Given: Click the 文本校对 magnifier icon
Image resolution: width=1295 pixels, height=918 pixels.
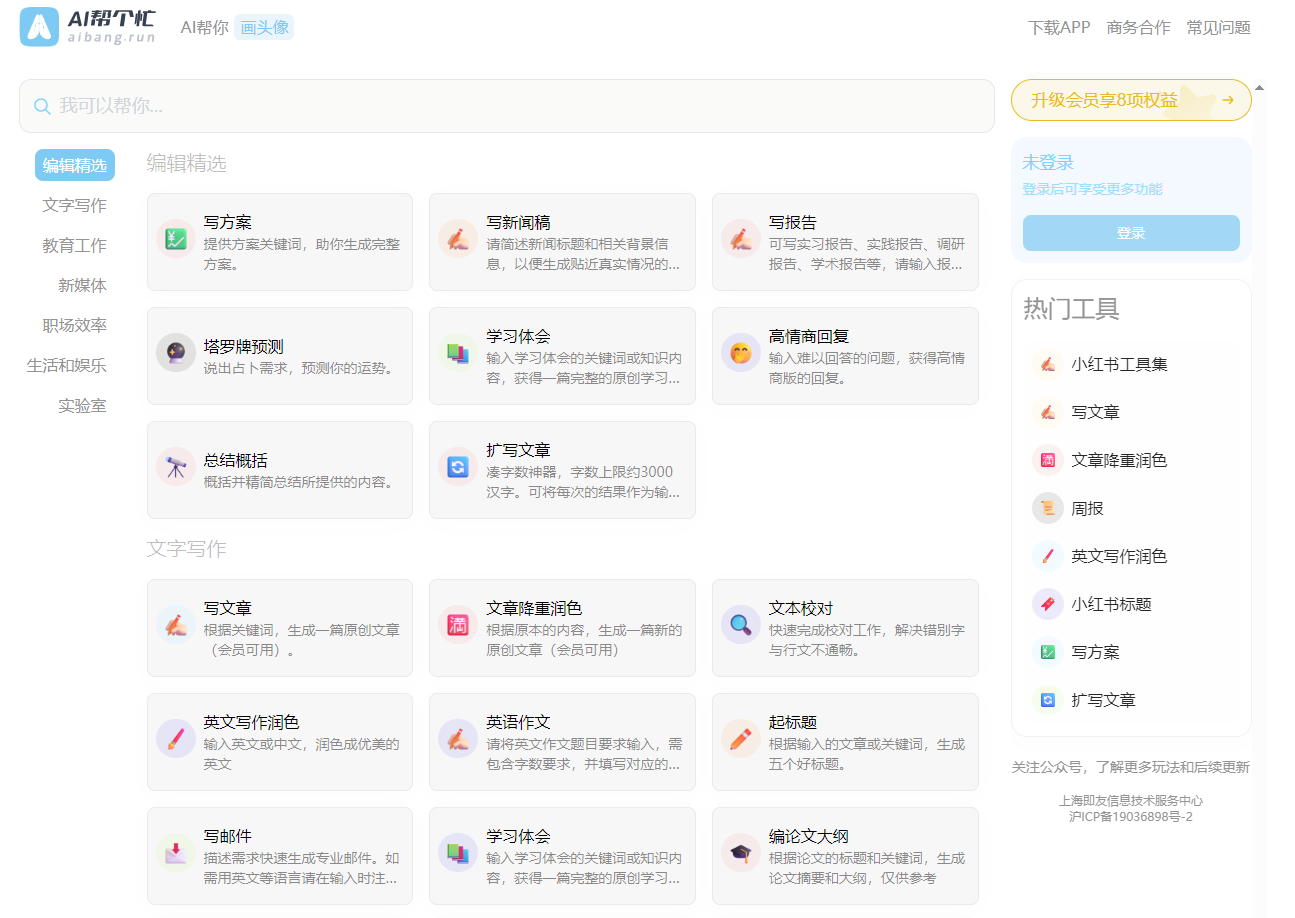Looking at the screenshot, I should tap(741, 625).
